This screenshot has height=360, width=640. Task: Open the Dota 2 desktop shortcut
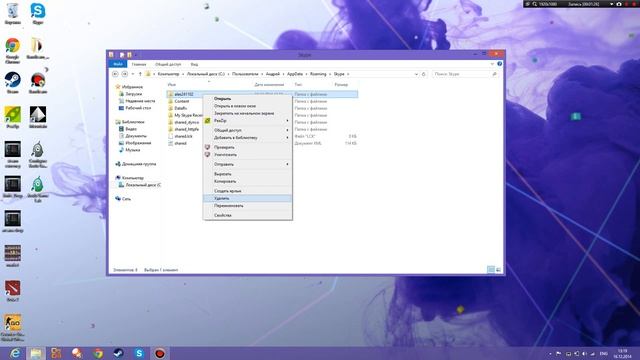click(x=13, y=290)
